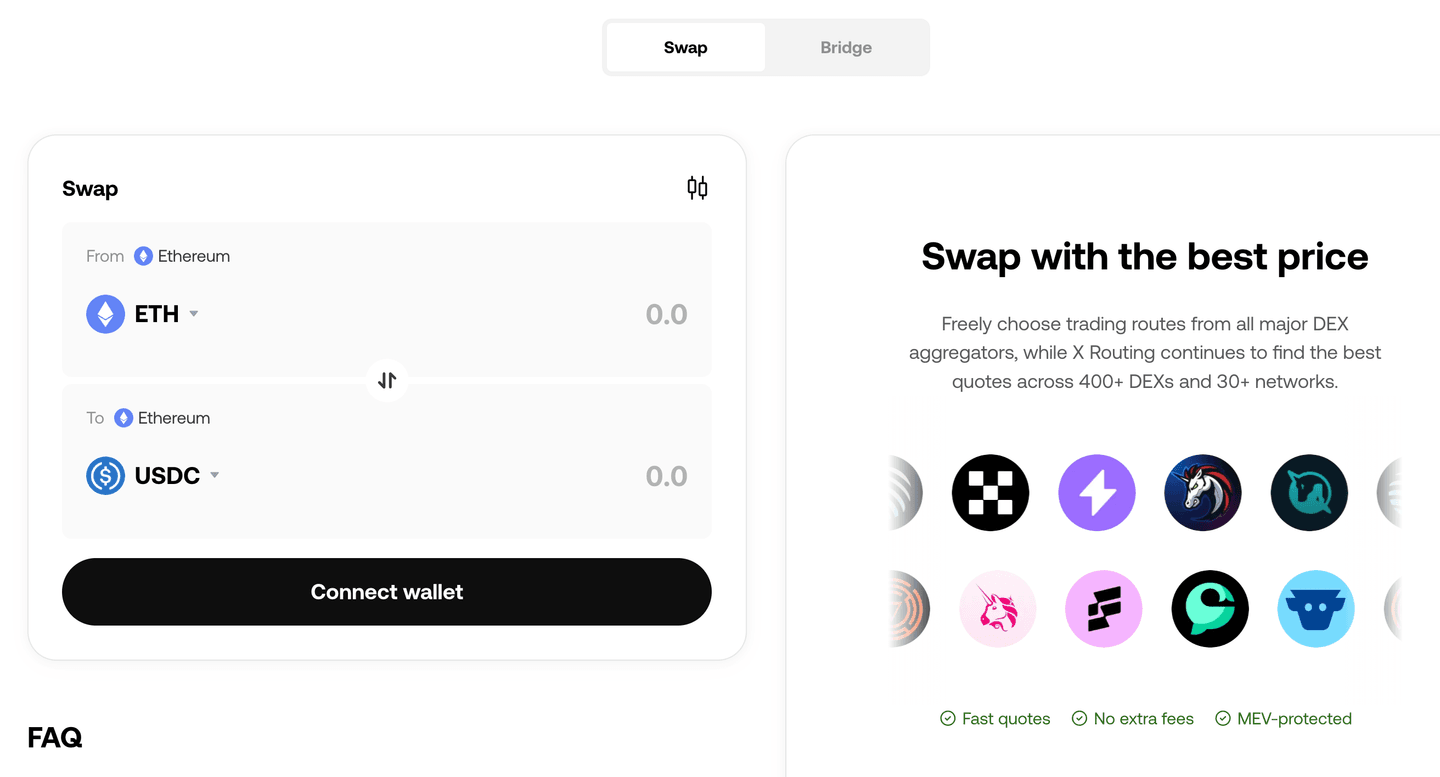1440x777 pixels.
Task: Click the USDC coin icon
Action: pos(105,475)
